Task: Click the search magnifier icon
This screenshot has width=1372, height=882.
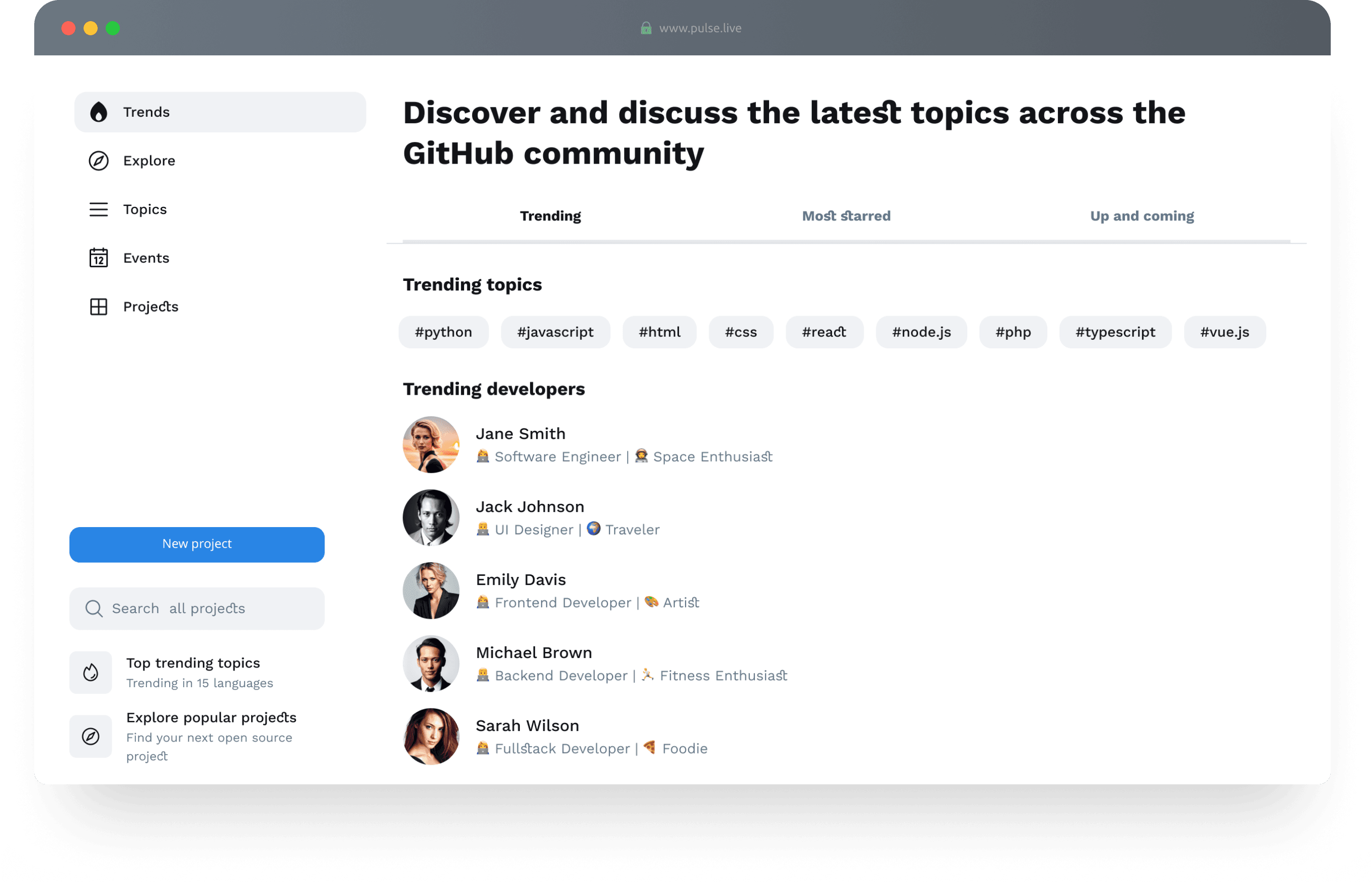Action: [x=93, y=608]
